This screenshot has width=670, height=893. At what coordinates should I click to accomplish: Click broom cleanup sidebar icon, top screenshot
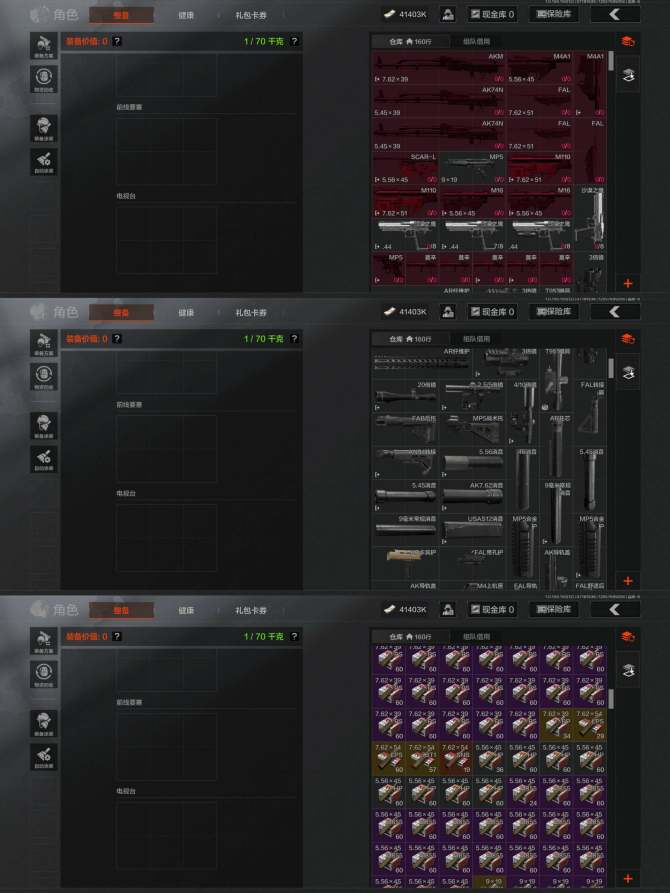coord(44,161)
